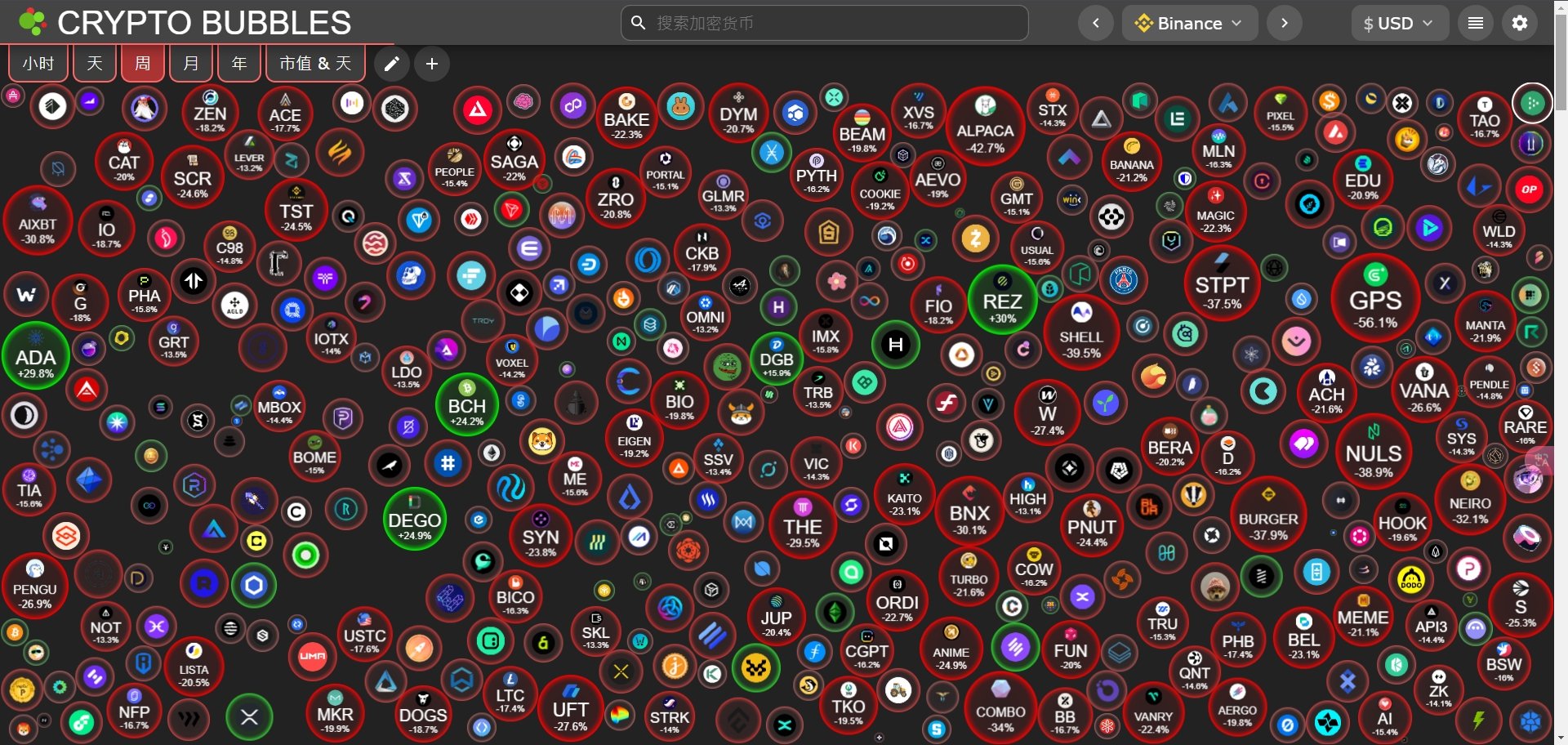The width and height of the screenshot is (1568, 745).
Task: Go to previous exchange with left arrow
Action: tap(1096, 23)
